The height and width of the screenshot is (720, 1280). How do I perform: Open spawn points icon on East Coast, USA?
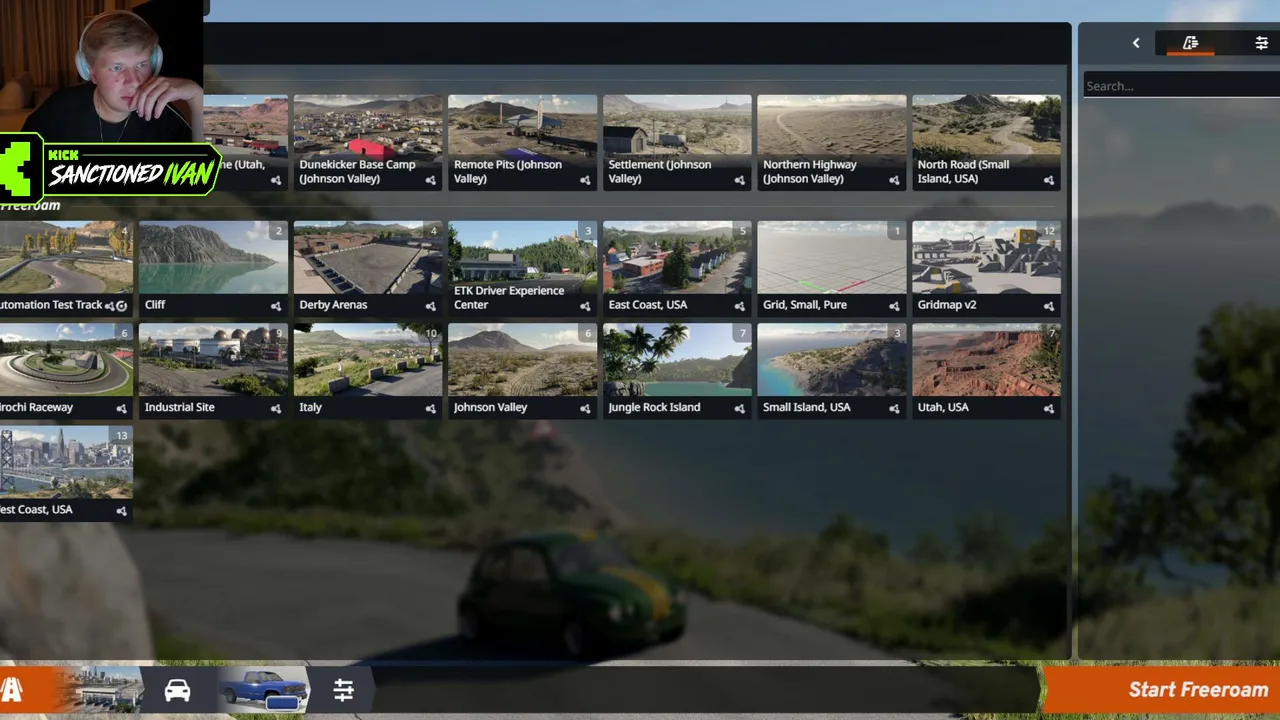pyautogui.click(x=739, y=306)
